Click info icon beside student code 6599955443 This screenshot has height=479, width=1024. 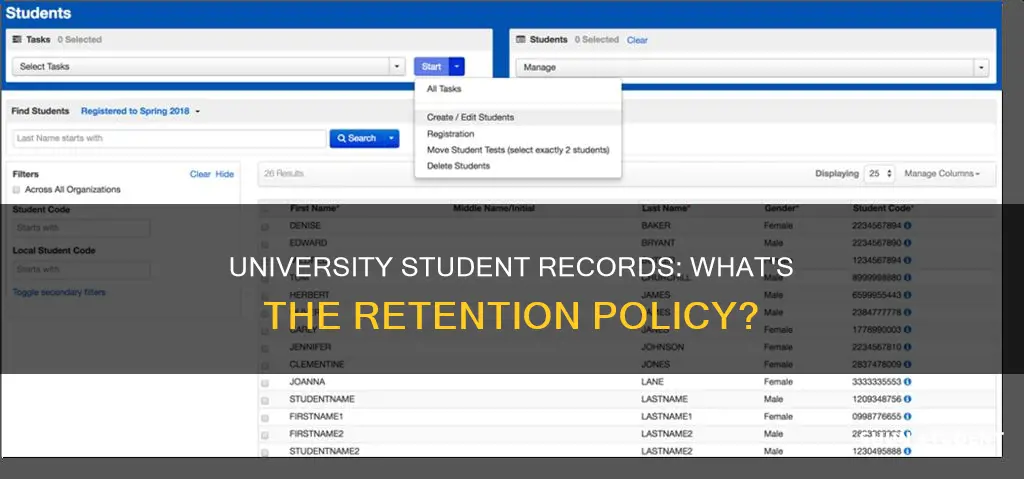pos(908,295)
